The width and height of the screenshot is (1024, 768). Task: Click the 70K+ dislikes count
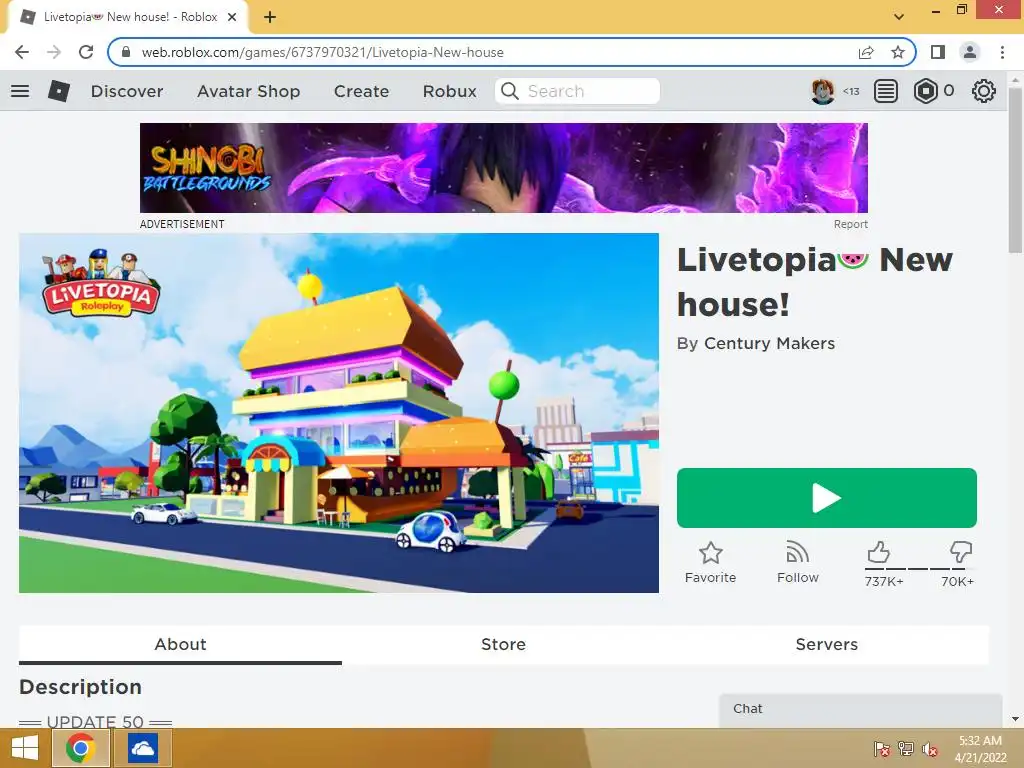957,581
